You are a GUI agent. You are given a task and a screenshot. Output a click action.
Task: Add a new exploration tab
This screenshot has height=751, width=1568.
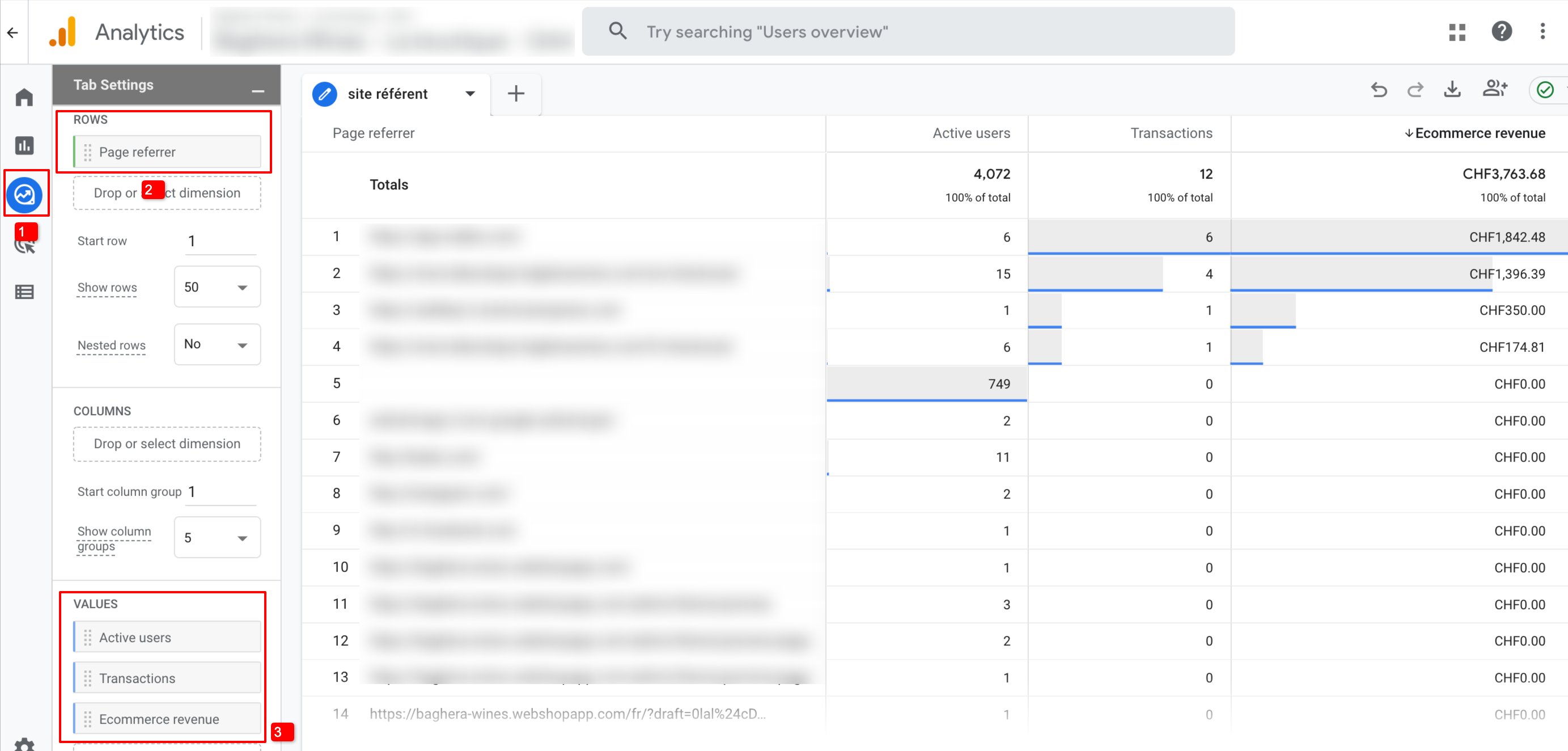515,94
